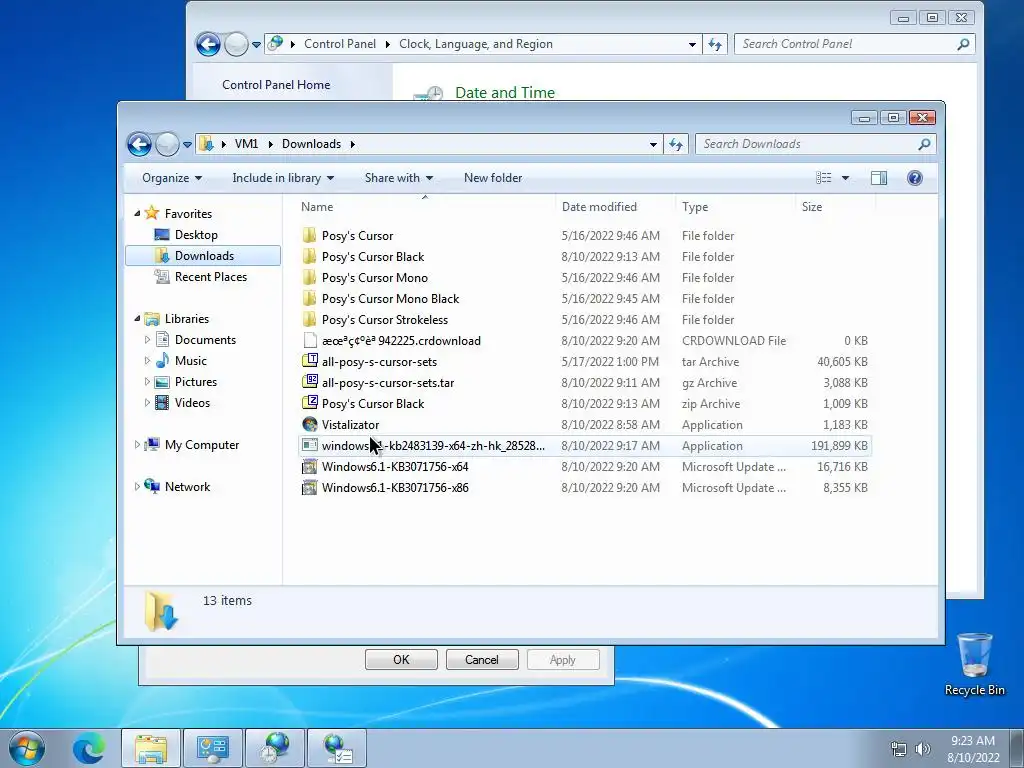Click Control Panel breadcrumb in background window
Image resolution: width=1024 pixels, height=768 pixels.
(x=340, y=44)
